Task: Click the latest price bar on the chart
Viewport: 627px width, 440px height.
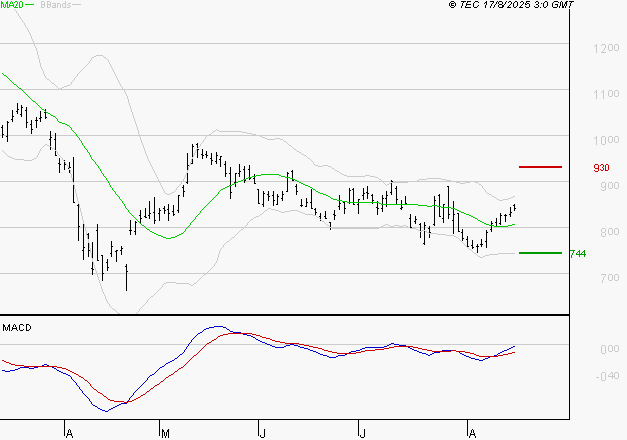Action: [514, 208]
